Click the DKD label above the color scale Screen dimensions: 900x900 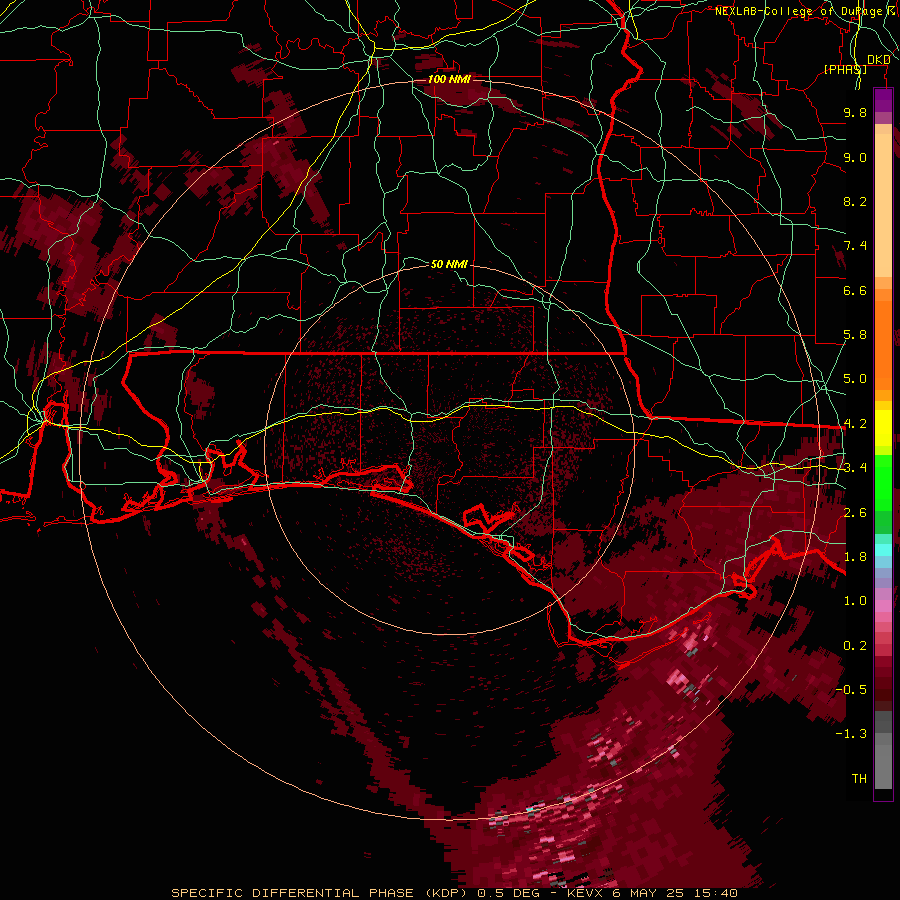(879, 60)
